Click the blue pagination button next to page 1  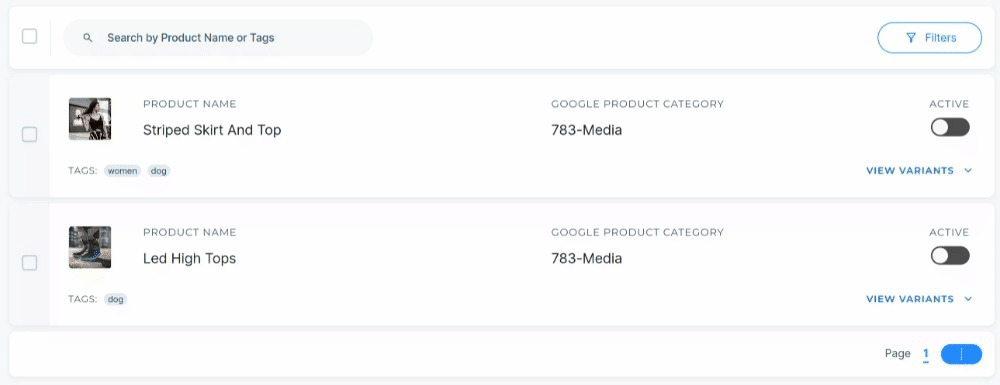coord(961,354)
